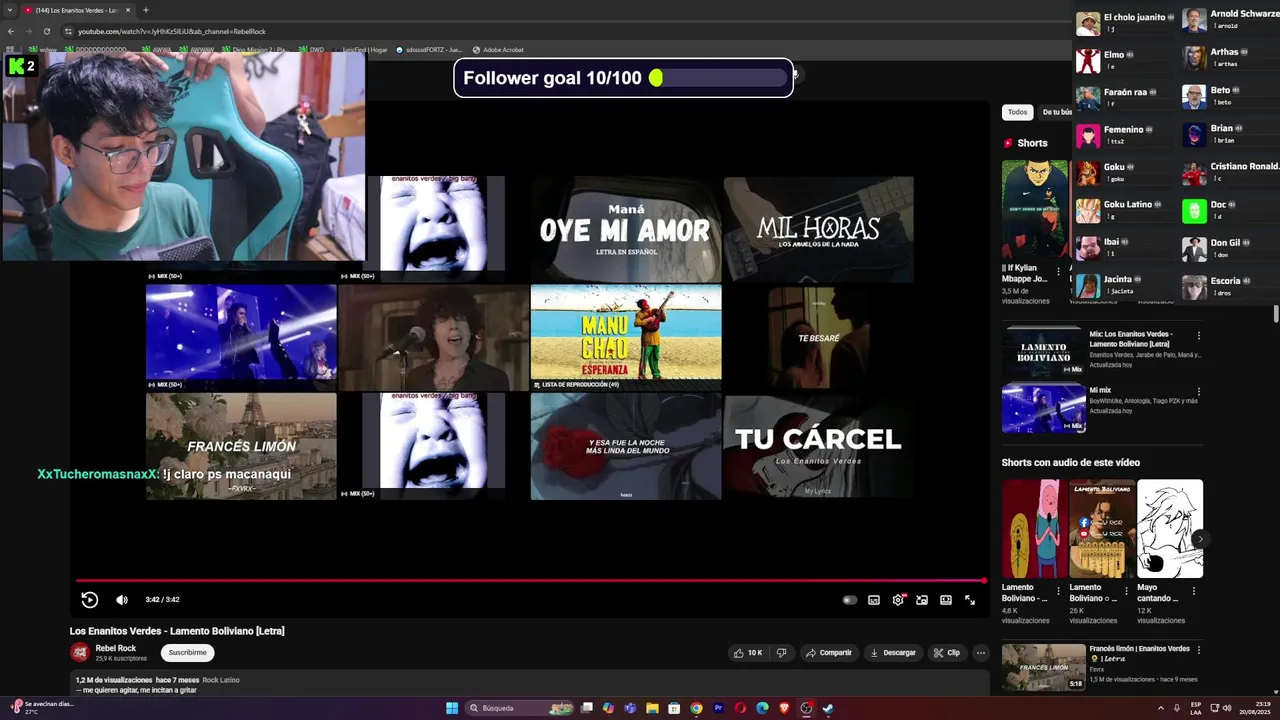
Task: Replay the finished YouTube video
Action: 89,600
